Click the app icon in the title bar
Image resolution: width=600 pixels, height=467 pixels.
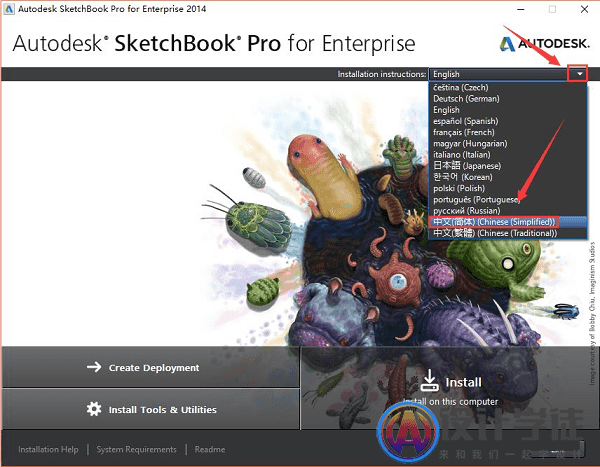(9, 9)
